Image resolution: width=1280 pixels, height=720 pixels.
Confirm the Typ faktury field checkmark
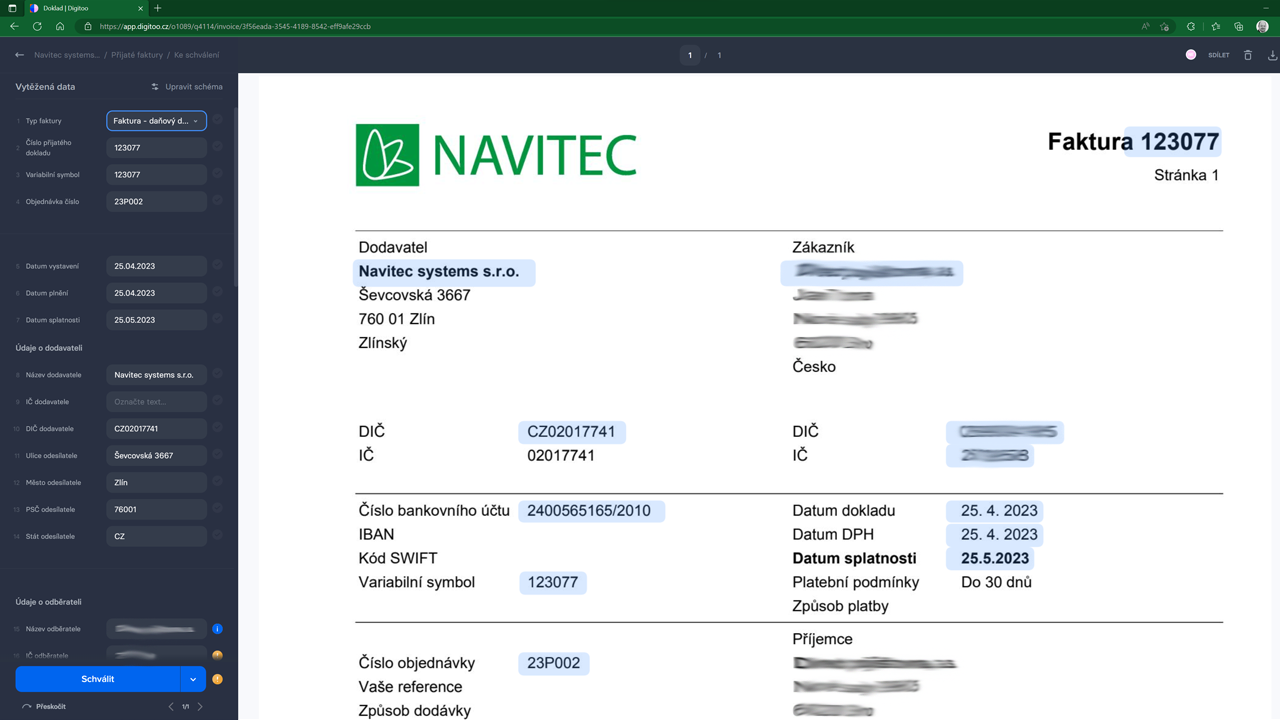[x=217, y=120]
